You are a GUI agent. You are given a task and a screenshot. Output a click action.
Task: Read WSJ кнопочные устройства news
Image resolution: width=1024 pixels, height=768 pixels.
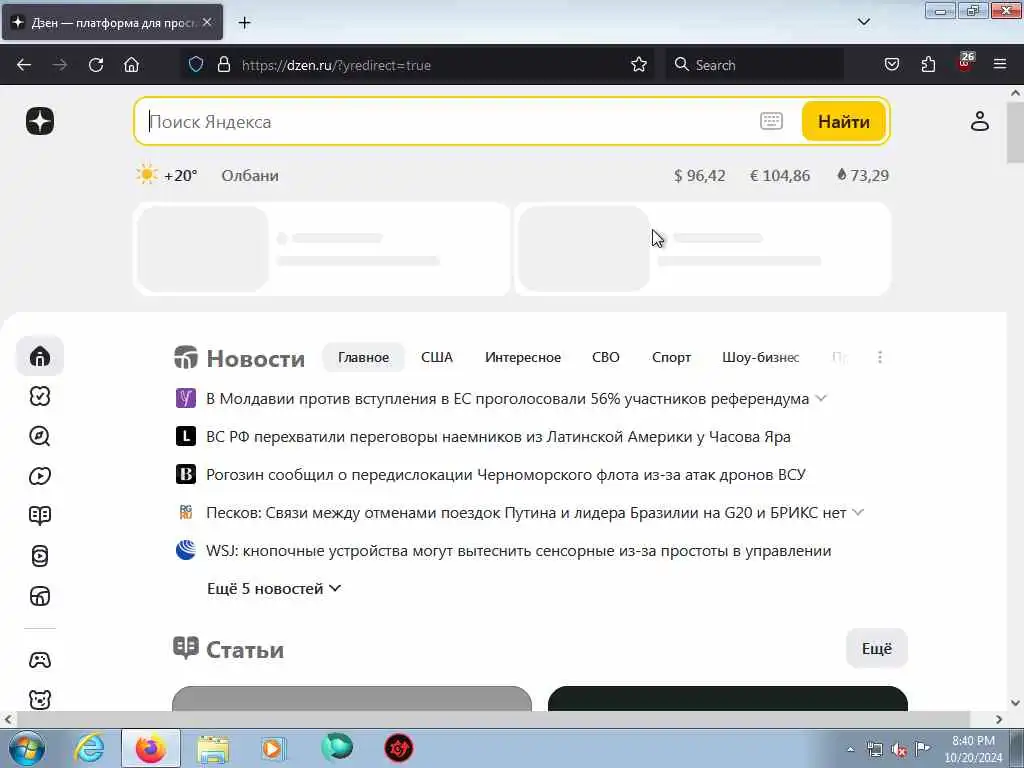click(x=519, y=551)
